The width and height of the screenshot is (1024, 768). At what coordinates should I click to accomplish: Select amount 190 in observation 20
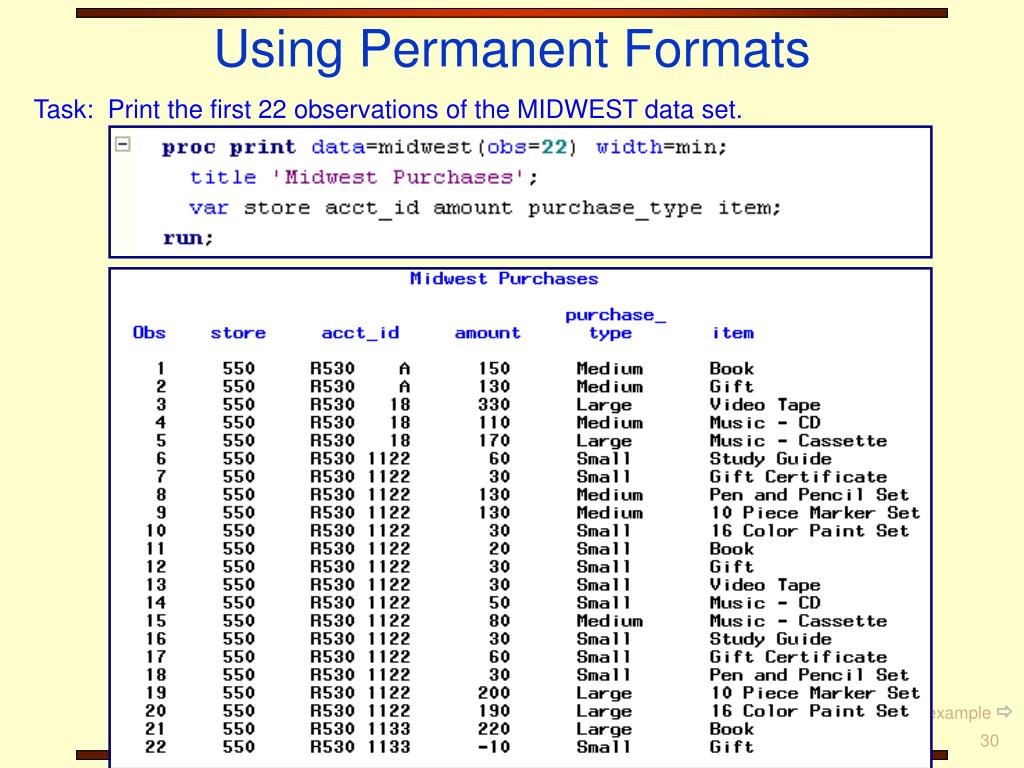point(494,711)
